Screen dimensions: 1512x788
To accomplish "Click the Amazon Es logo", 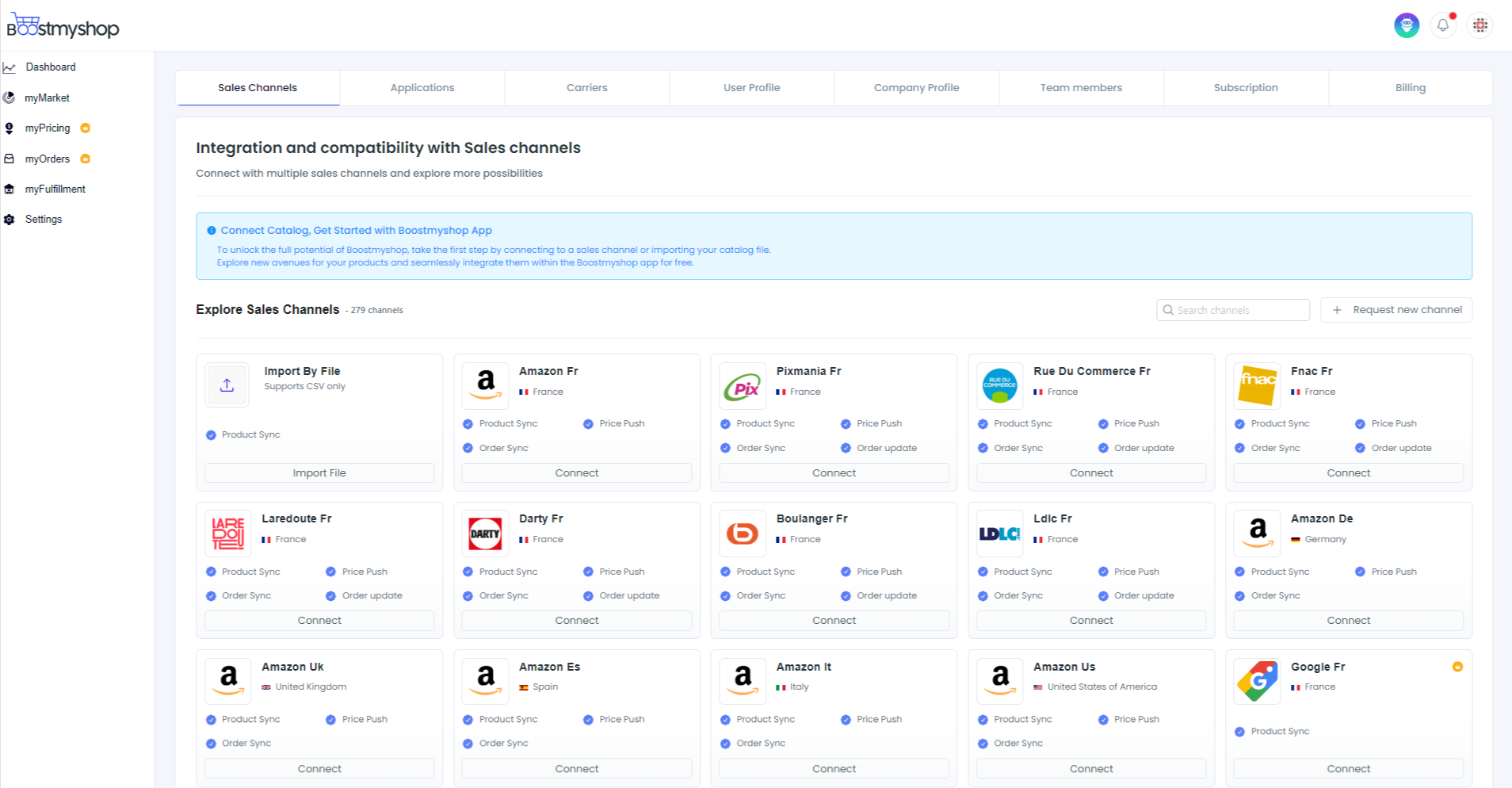I will [x=485, y=681].
